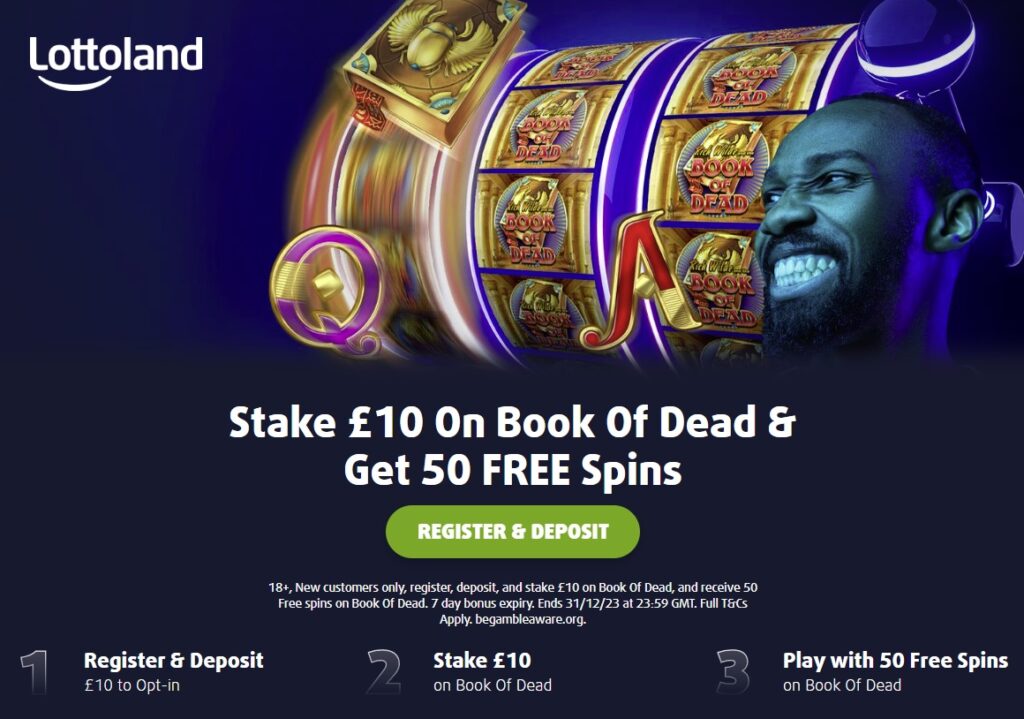Click the step 3 number icon

click(x=733, y=671)
